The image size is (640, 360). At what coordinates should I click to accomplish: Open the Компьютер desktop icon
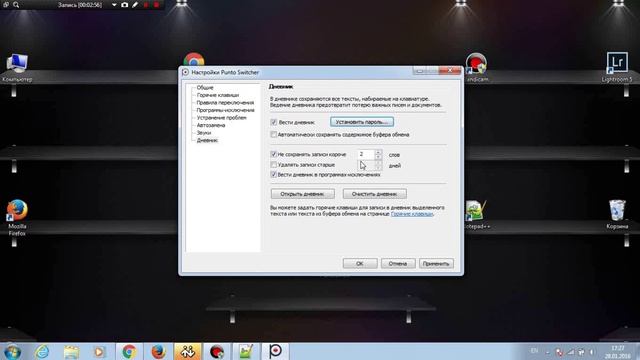pyautogui.click(x=17, y=67)
